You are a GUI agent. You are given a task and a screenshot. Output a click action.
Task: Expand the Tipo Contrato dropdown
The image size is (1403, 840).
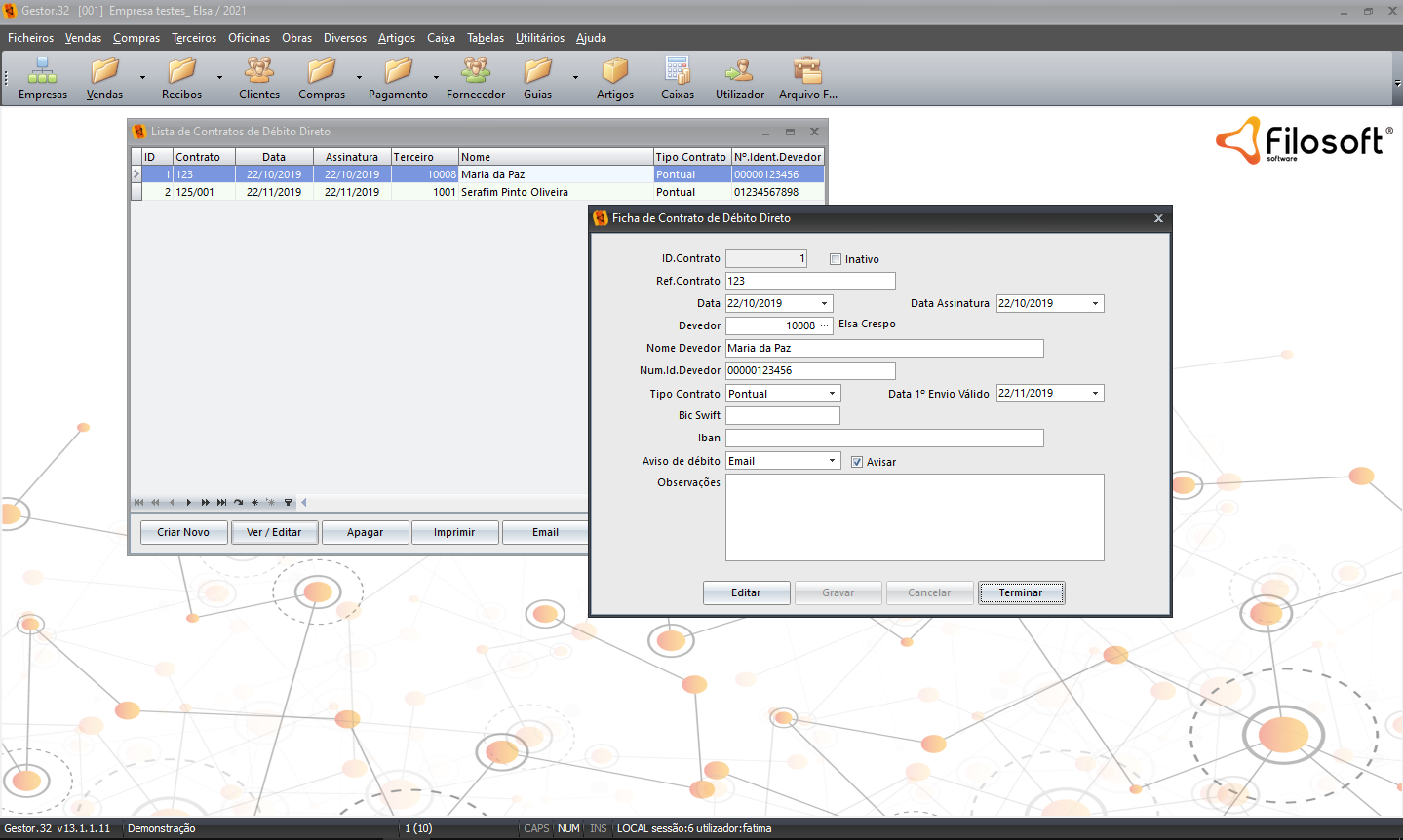(832, 394)
